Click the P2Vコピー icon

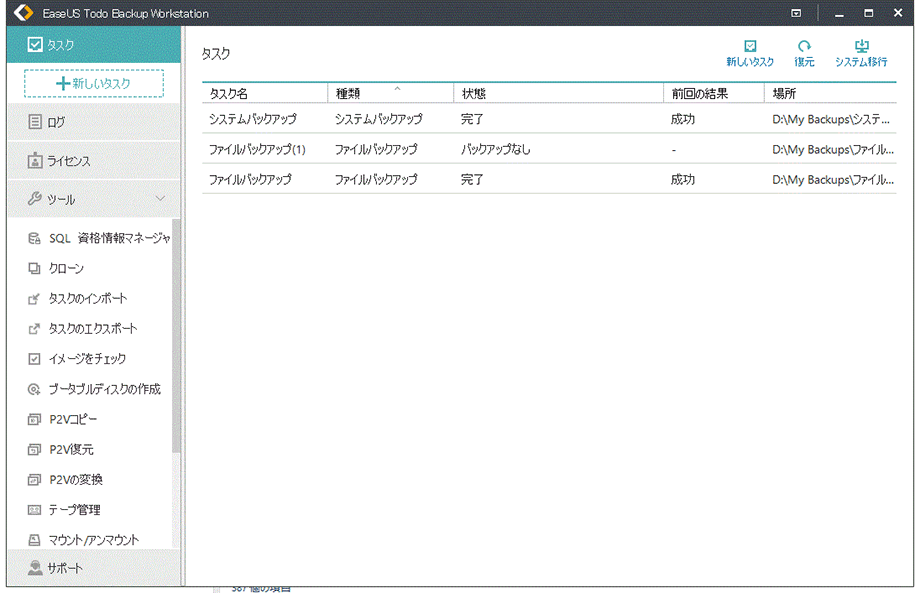pos(34,419)
